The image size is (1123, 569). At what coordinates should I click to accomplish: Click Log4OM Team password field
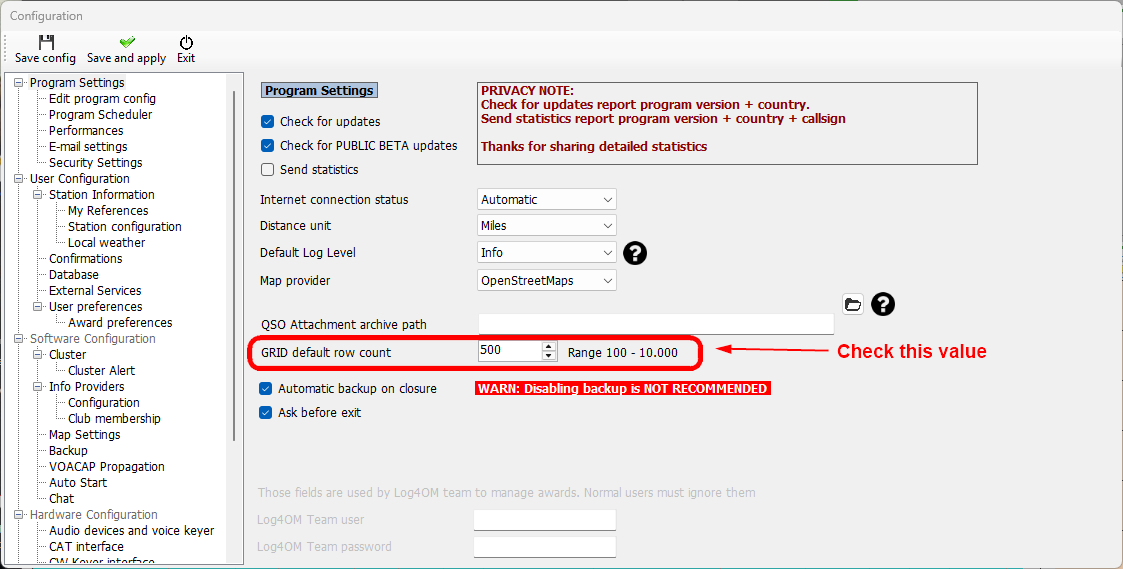click(545, 547)
